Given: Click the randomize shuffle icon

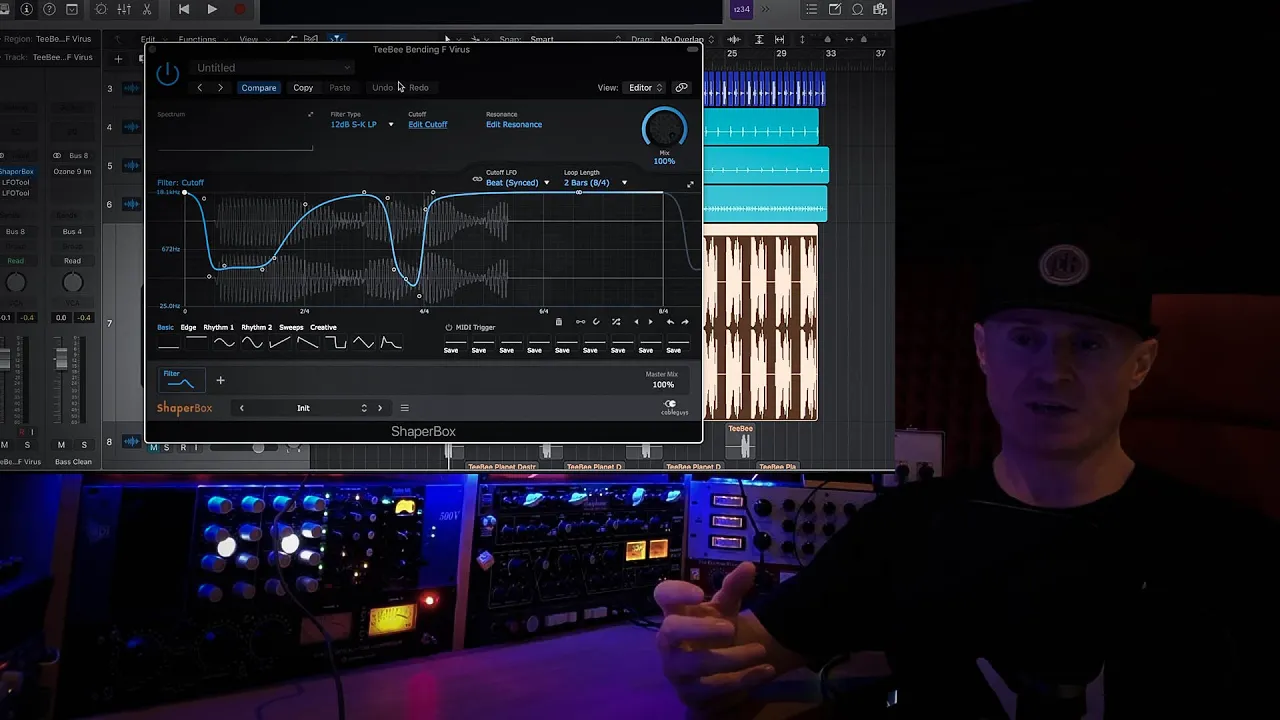Looking at the screenshot, I should click(616, 322).
